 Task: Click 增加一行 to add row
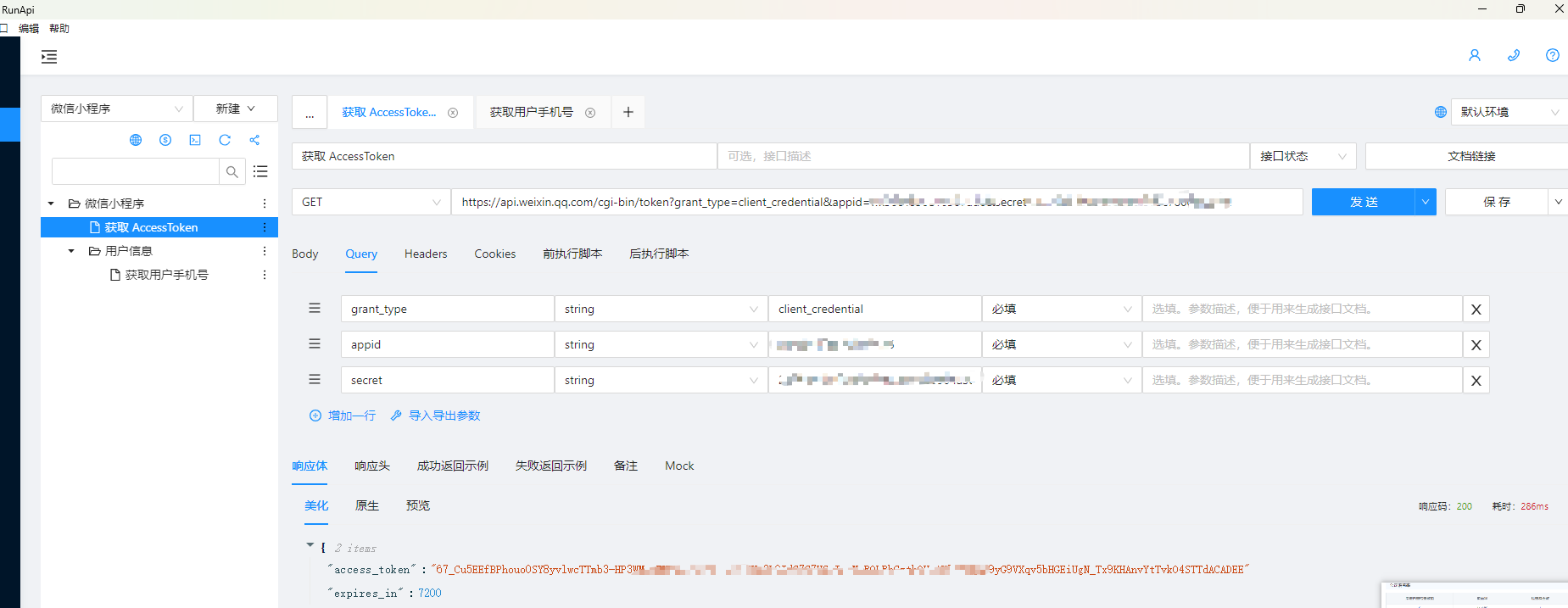[343, 416]
